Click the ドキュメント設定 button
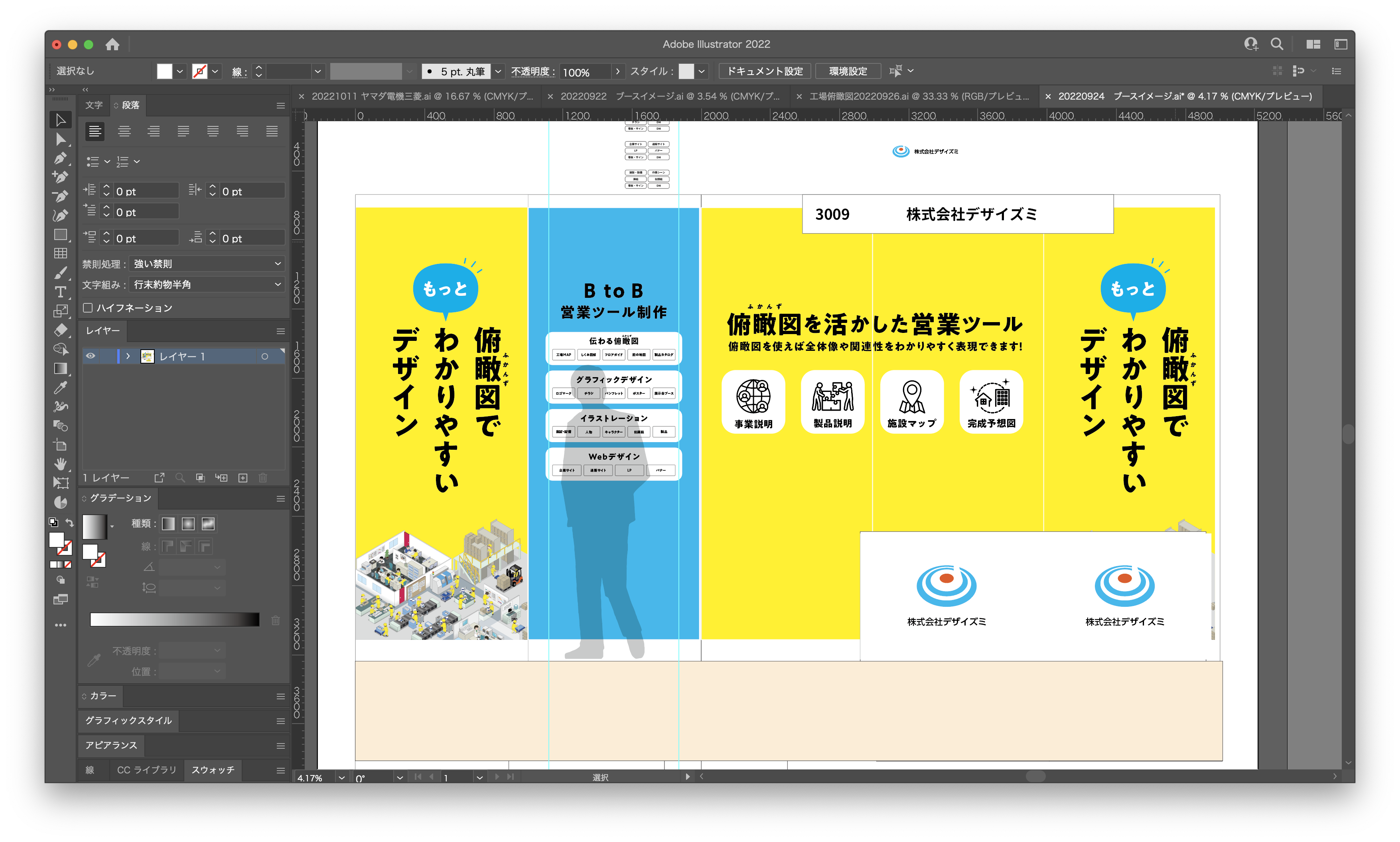 click(x=764, y=71)
